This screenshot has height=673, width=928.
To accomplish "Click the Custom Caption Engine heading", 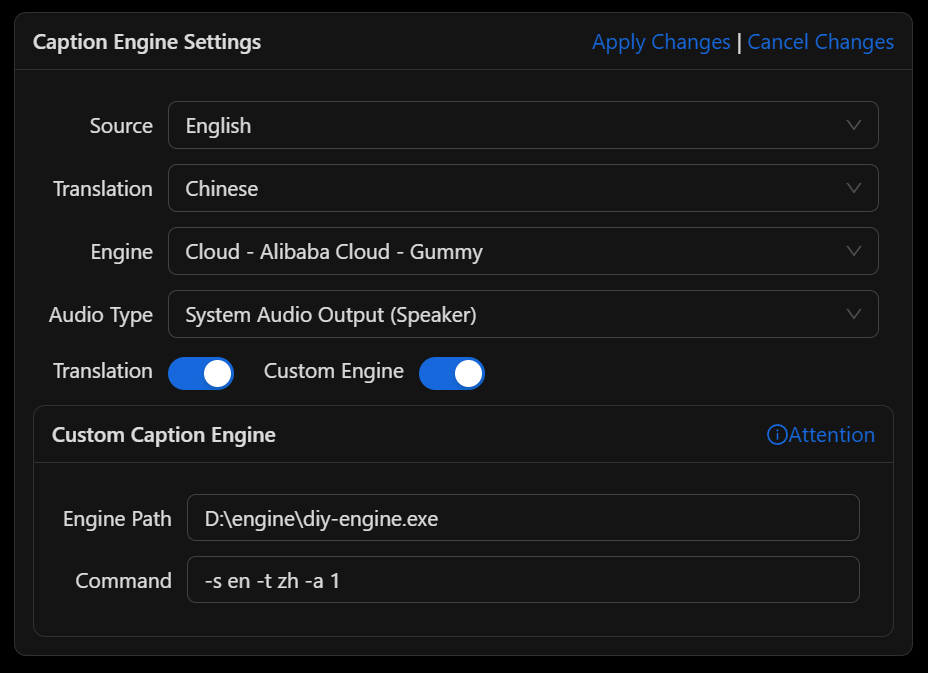I will [x=164, y=435].
